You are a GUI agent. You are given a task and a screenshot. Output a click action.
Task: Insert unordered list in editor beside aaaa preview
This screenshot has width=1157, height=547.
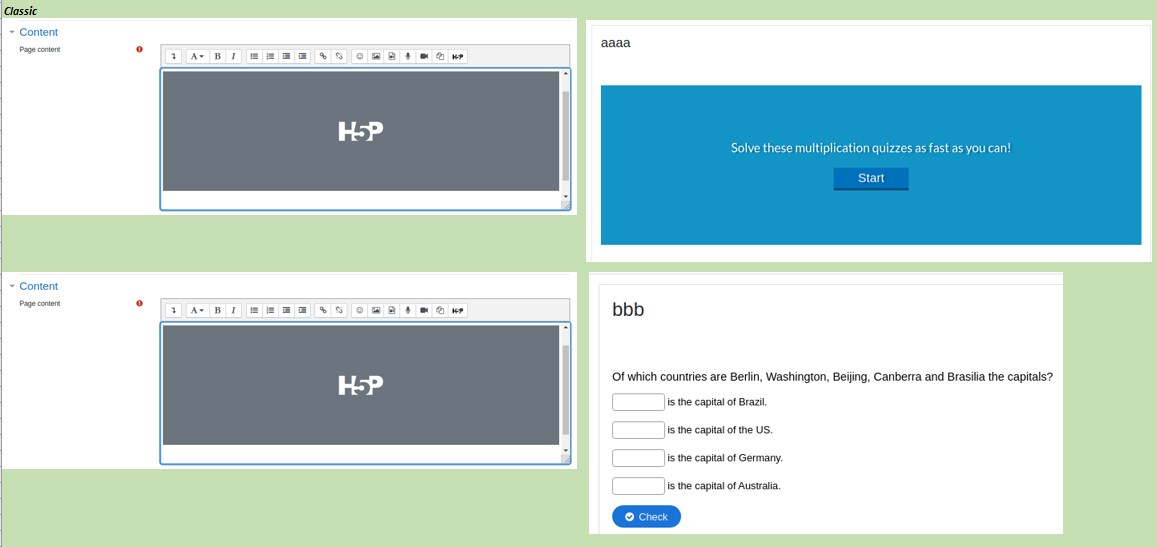tap(254, 56)
